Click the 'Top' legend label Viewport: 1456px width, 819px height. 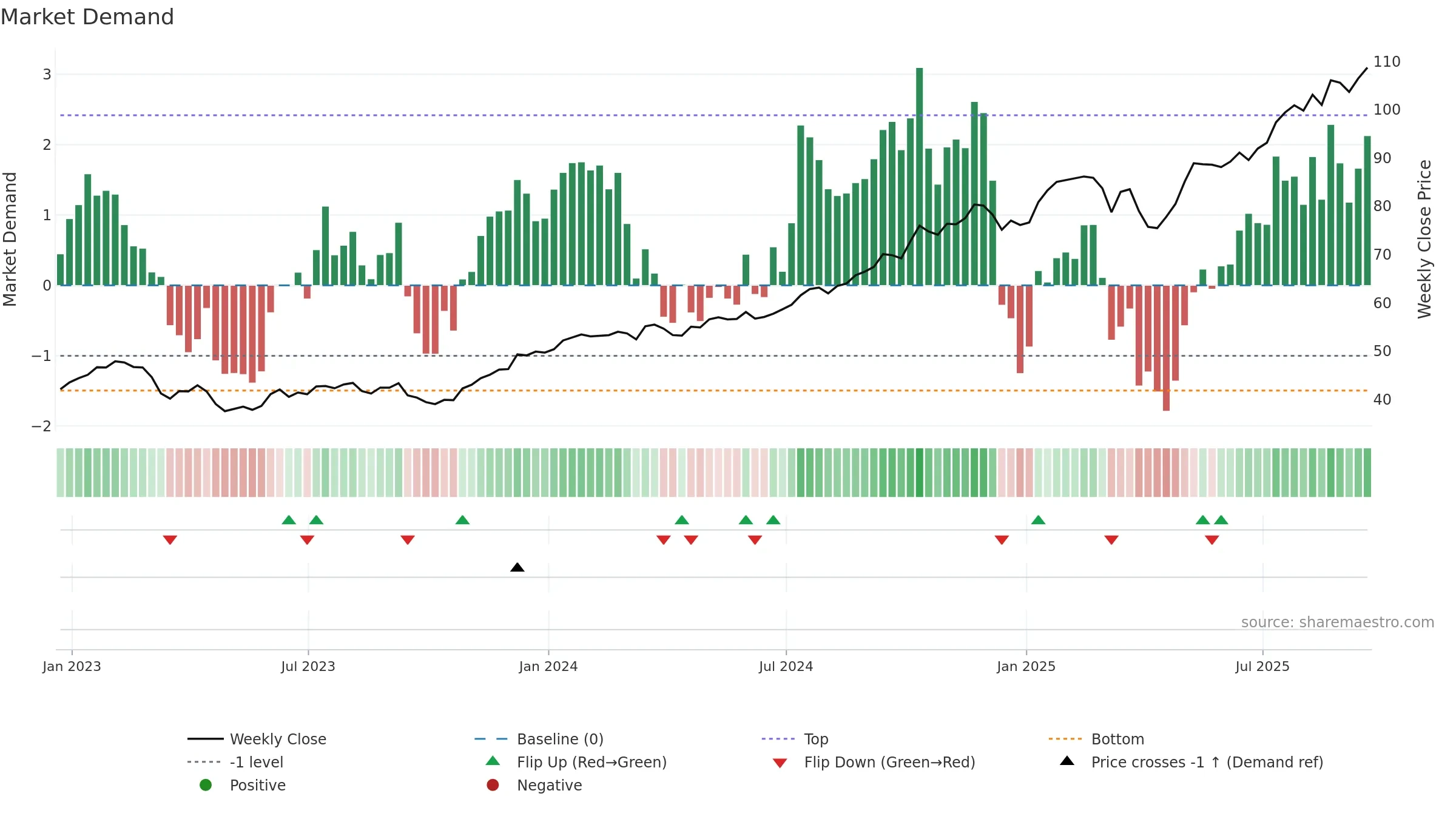(x=816, y=739)
